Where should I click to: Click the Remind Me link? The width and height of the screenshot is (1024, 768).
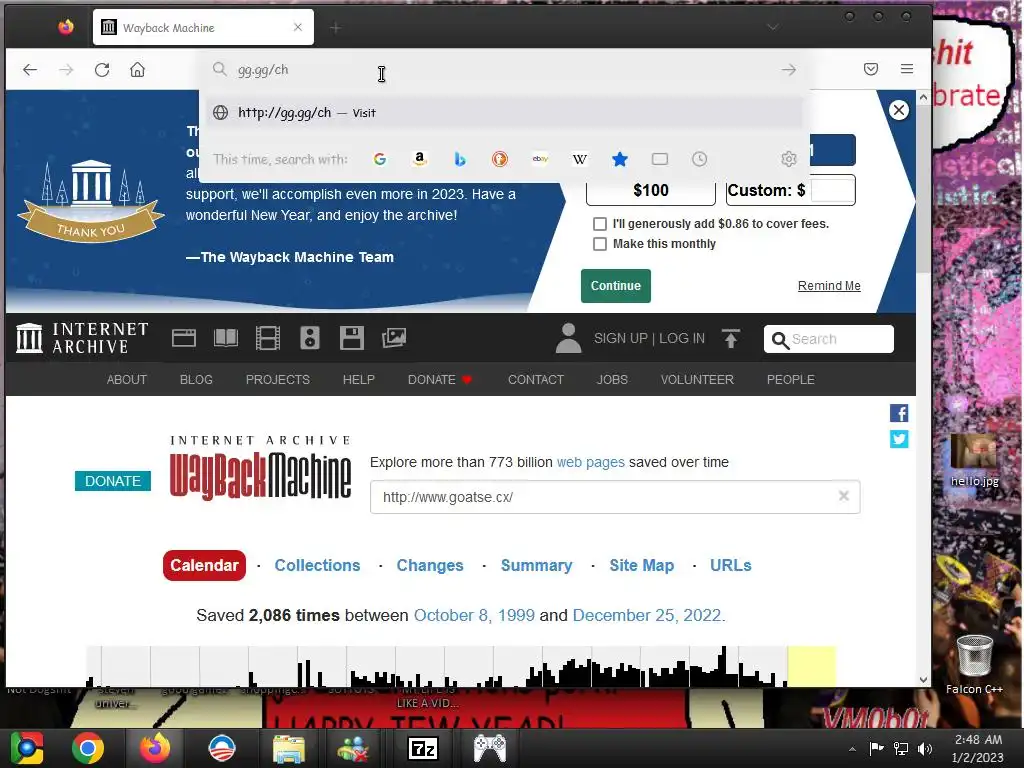click(x=829, y=285)
